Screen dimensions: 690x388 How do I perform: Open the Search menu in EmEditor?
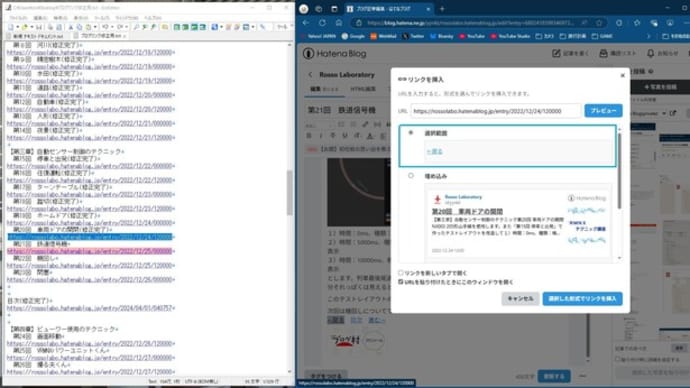pos(60,18)
